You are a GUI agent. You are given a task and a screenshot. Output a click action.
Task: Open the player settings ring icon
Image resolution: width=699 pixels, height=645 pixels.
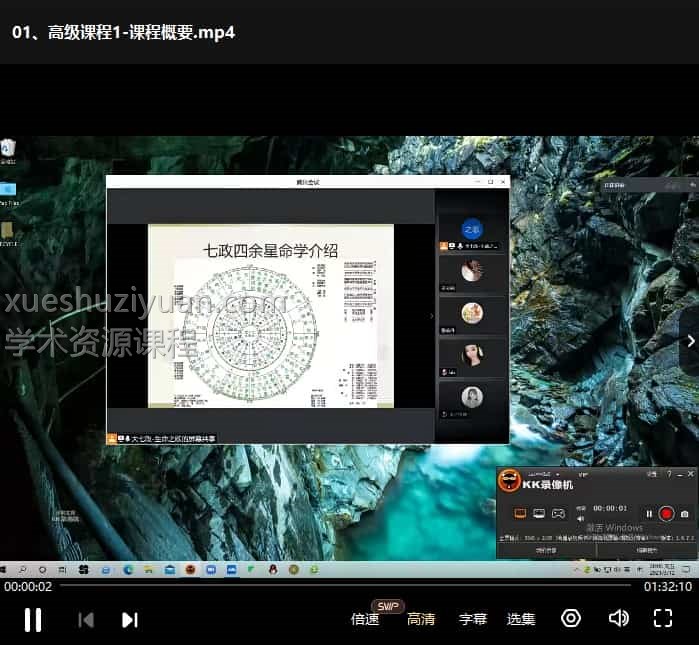tap(571, 618)
